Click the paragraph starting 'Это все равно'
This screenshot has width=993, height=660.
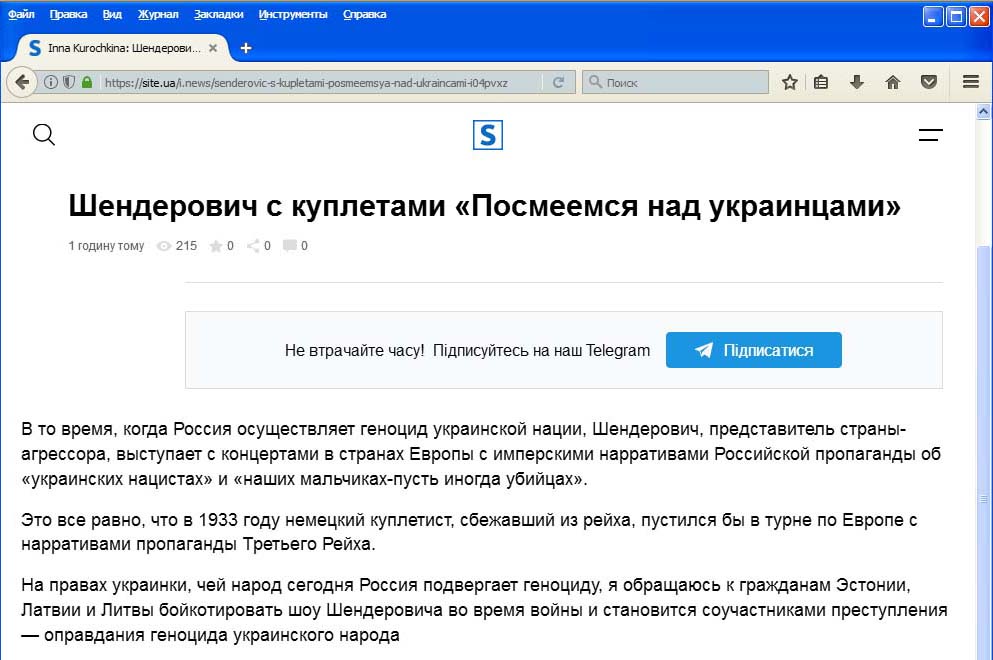(x=469, y=532)
